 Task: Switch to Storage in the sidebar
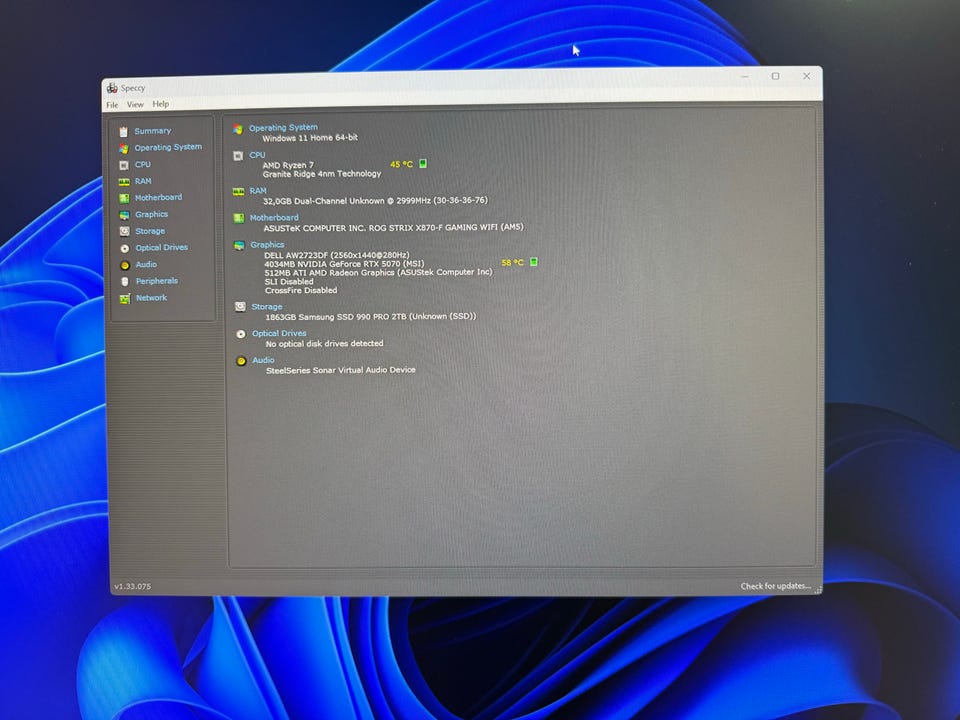point(150,231)
